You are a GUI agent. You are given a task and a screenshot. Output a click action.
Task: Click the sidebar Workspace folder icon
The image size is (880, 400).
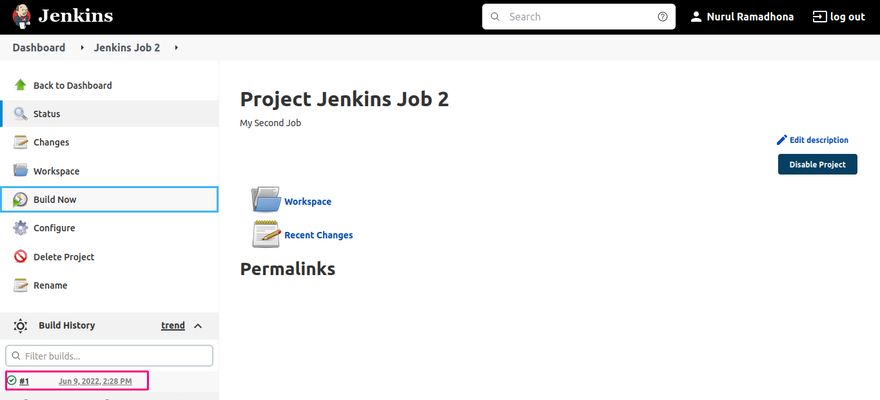click(20, 171)
